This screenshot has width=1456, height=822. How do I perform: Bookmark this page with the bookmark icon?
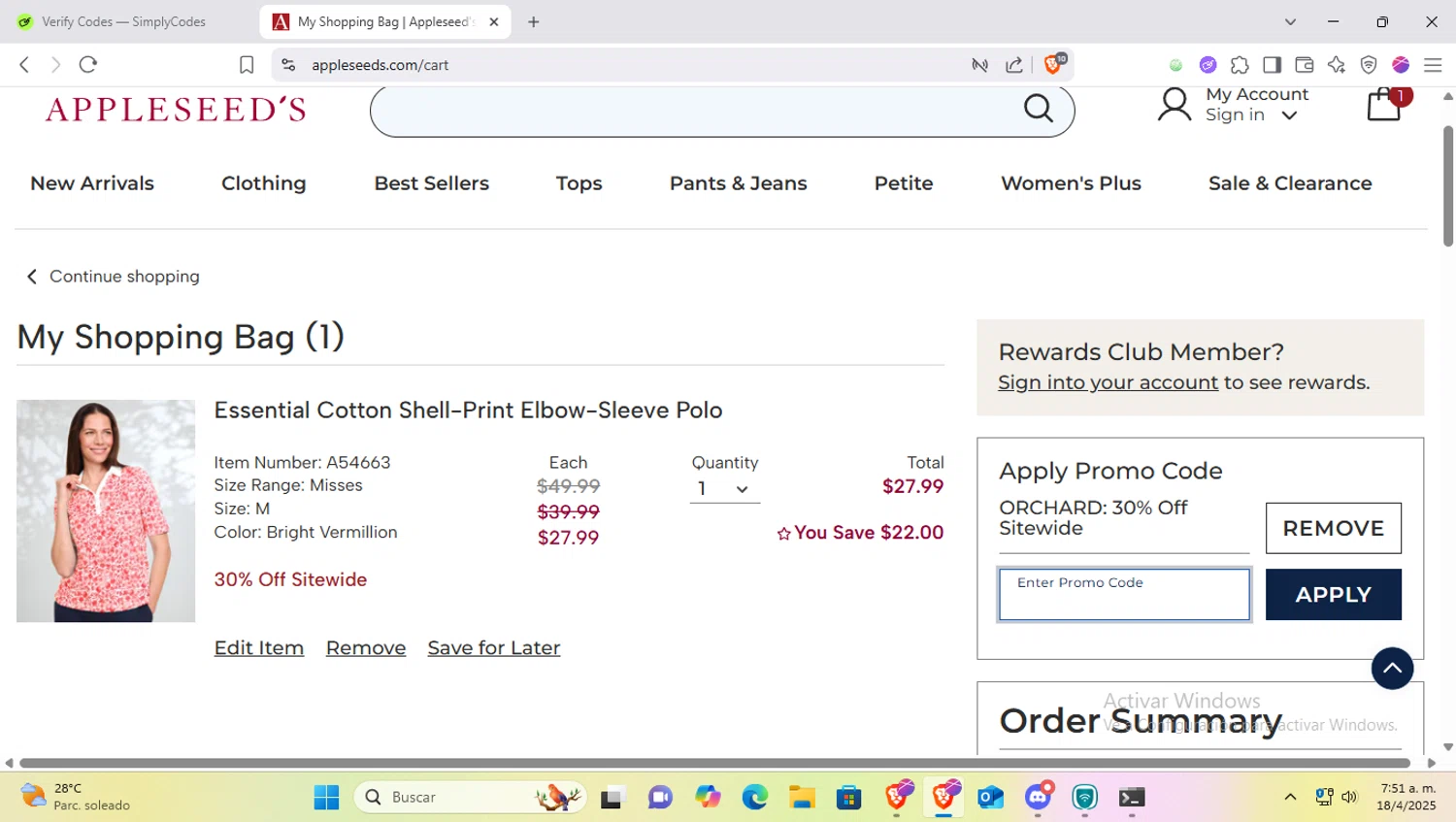point(247,65)
